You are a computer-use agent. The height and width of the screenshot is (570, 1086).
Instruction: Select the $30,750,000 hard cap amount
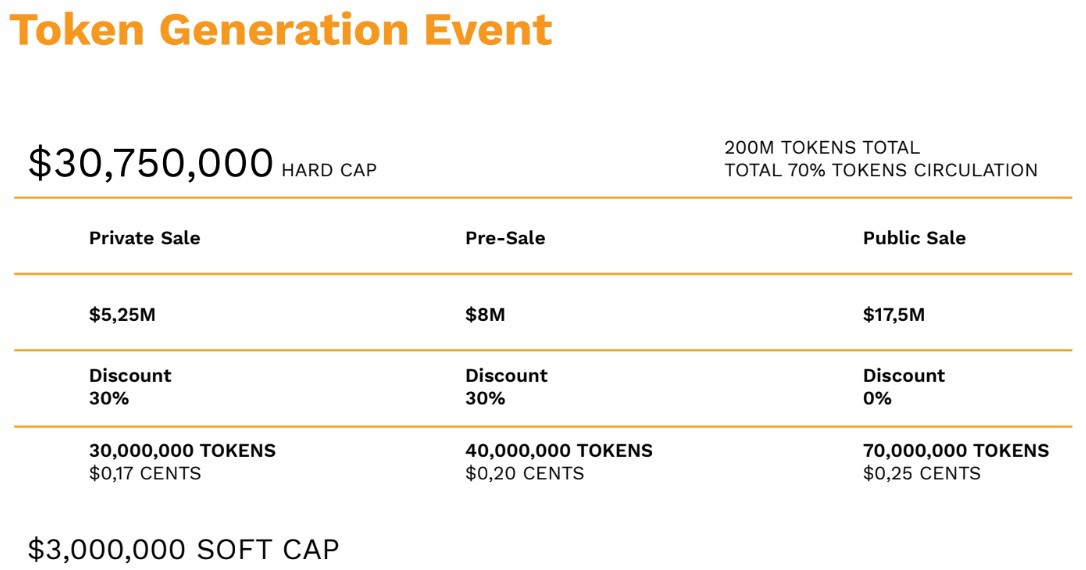(x=151, y=163)
